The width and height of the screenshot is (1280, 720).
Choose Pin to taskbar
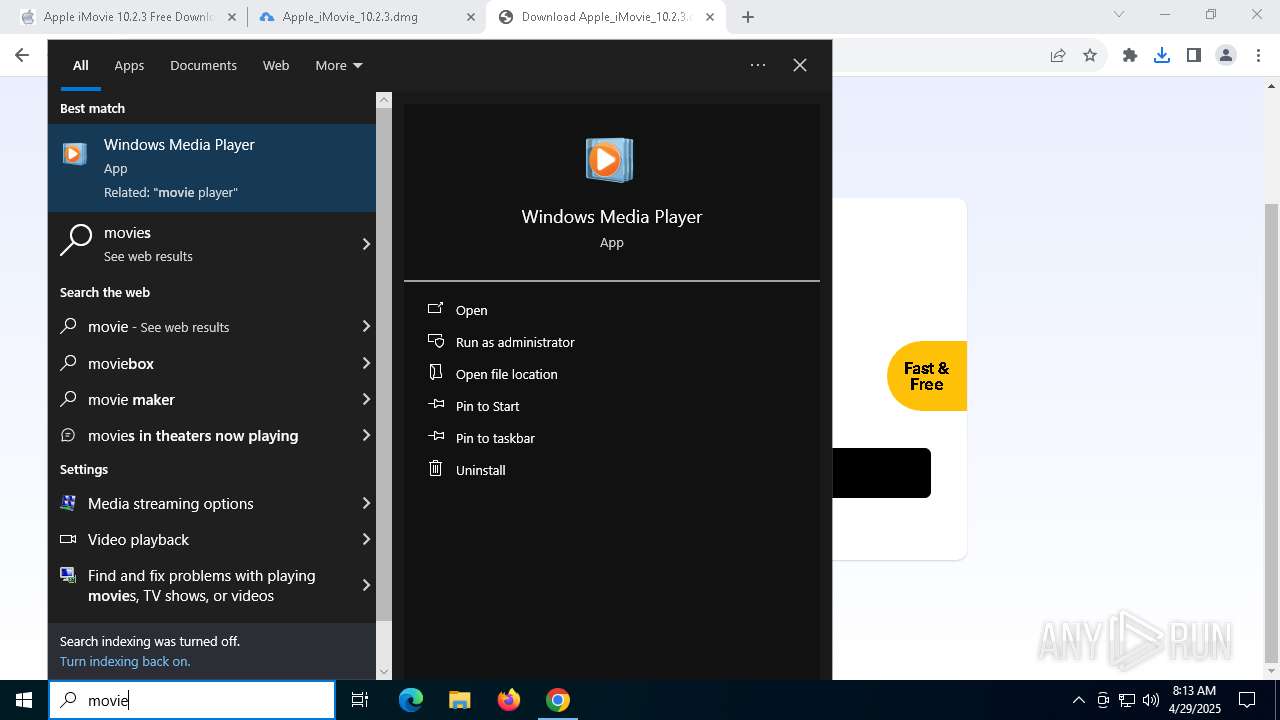click(x=495, y=438)
